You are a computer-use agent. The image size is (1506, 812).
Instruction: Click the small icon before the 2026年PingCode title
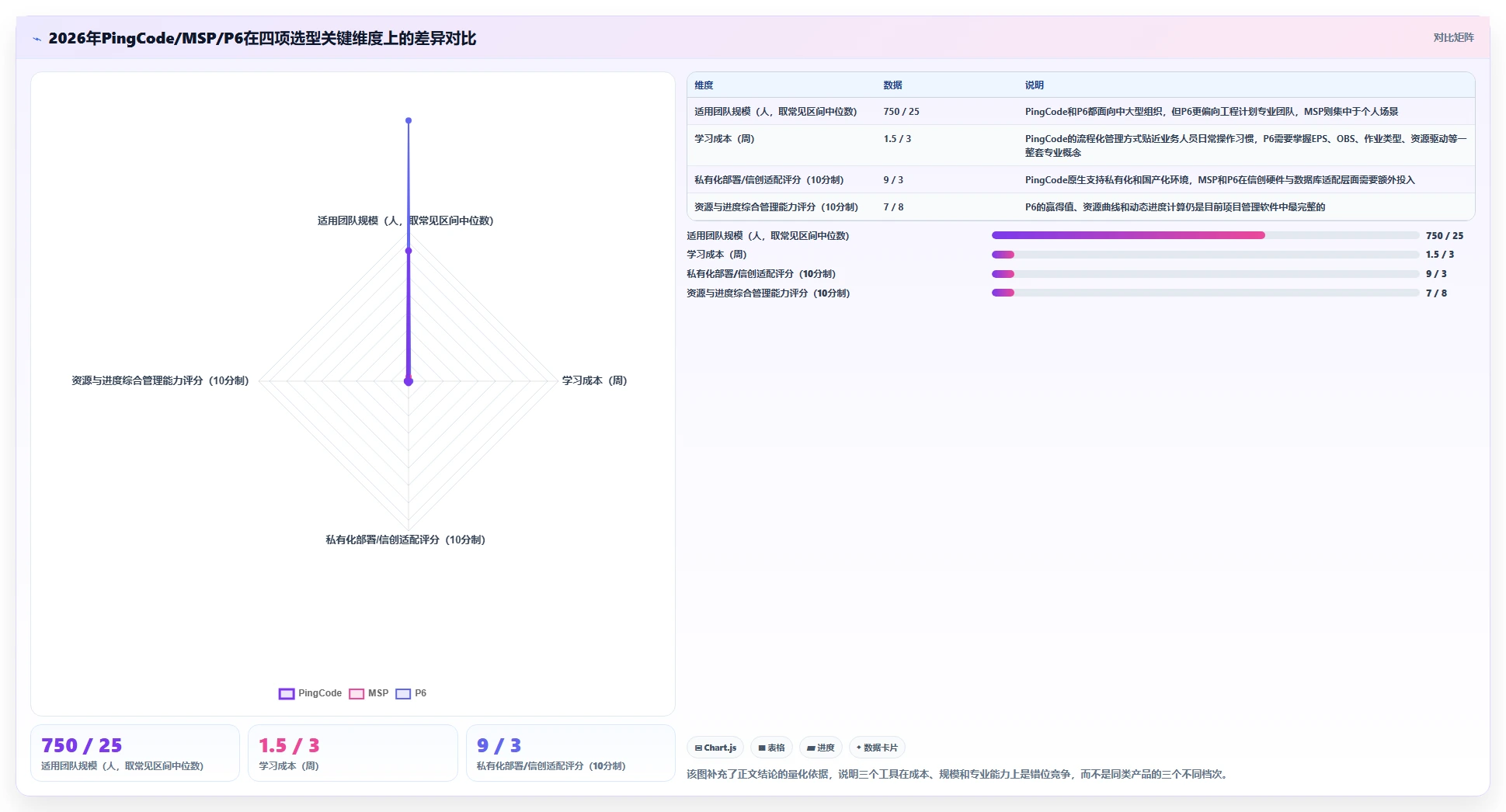click(x=37, y=39)
